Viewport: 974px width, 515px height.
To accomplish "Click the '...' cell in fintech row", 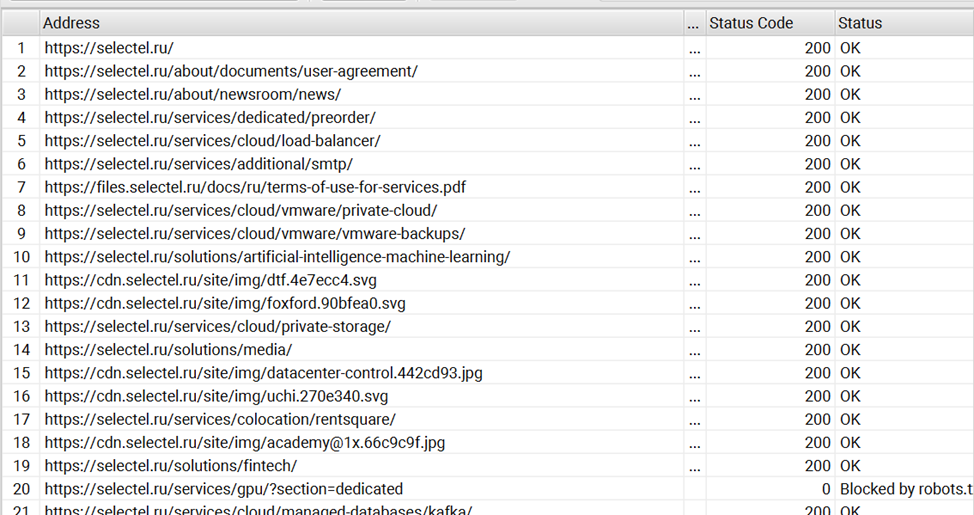I will click(x=694, y=468).
